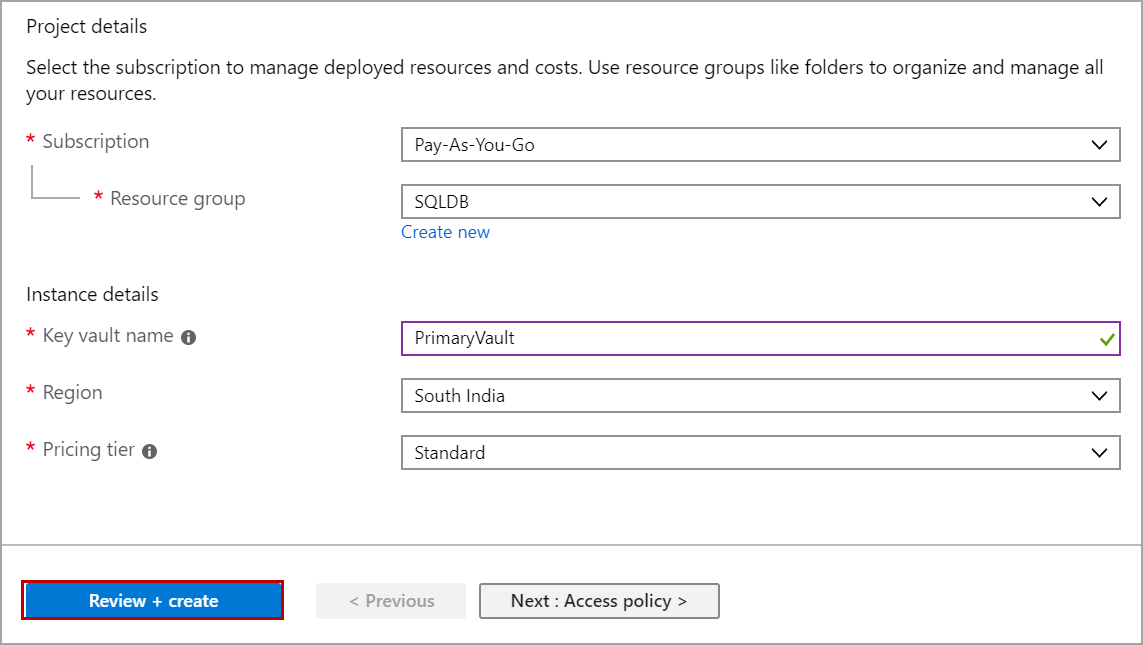
Task: Click the Region dropdown chevron arrow
Action: tap(1100, 395)
